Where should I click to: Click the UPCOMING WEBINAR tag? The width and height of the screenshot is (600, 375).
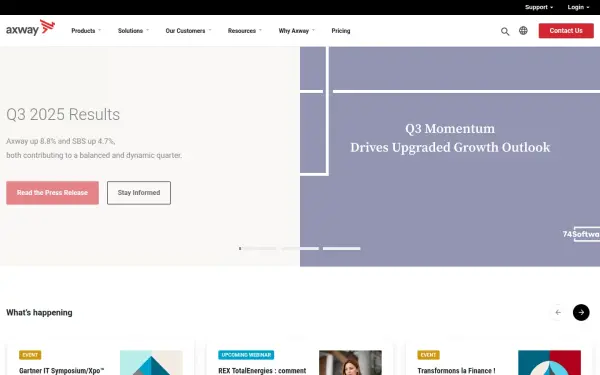click(x=246, y=355)
